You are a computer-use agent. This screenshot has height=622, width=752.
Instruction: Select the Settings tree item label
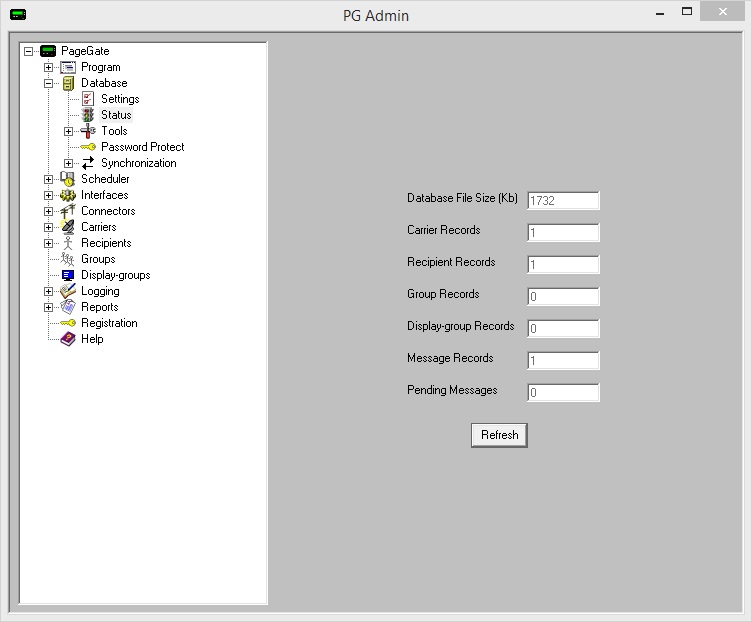point(120,99)
